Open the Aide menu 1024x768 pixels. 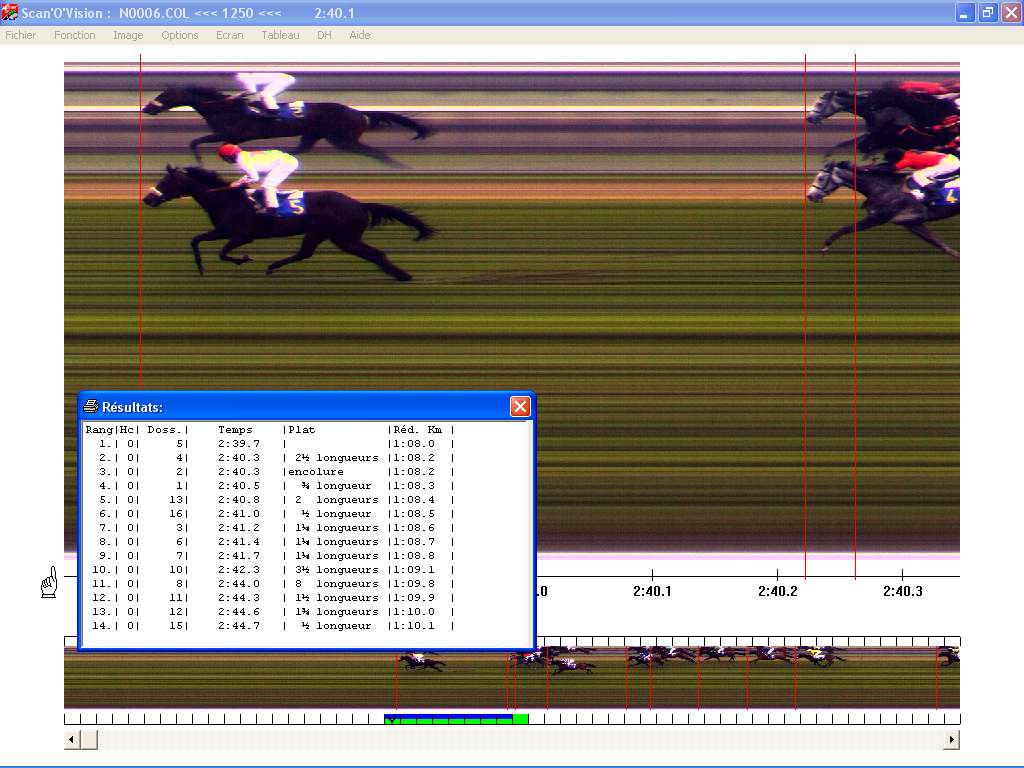click(x=359, y=35)
